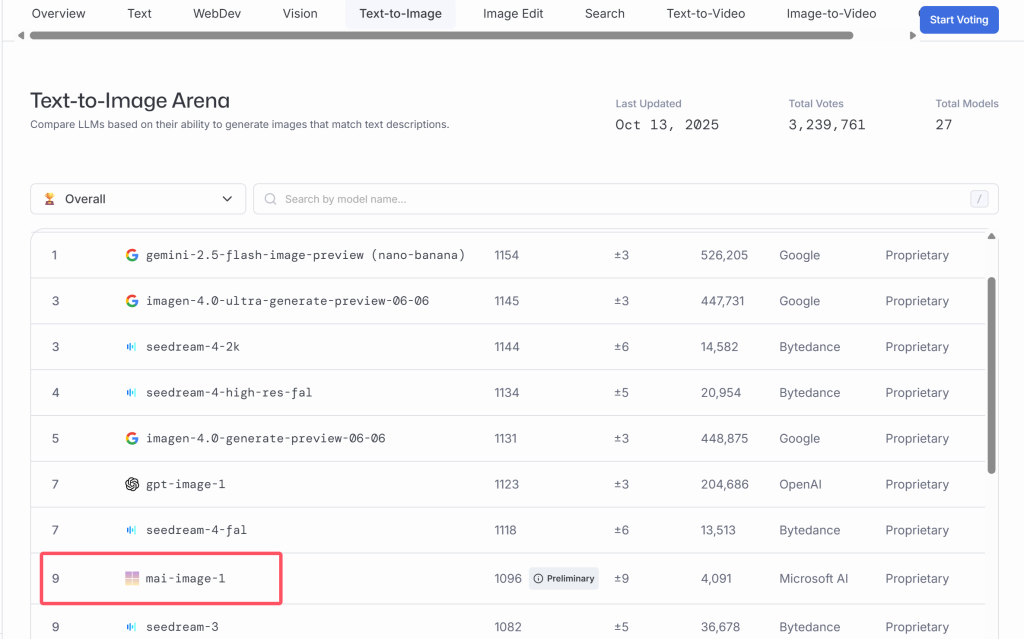Click Google logo beside gemini-2.5-flash-image-preview
The width and height of the screenshot is (1024, 639).
pos(131,255)
